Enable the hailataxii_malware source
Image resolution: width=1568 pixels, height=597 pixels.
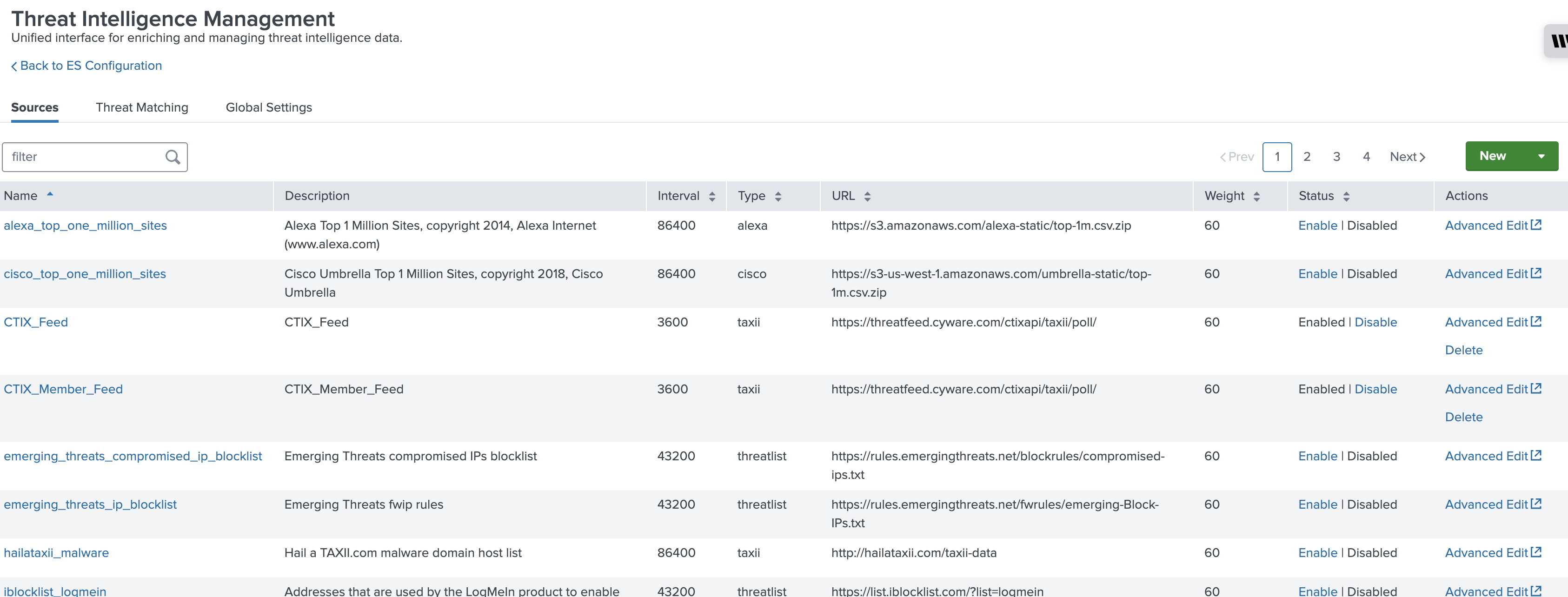(1317, 553)
